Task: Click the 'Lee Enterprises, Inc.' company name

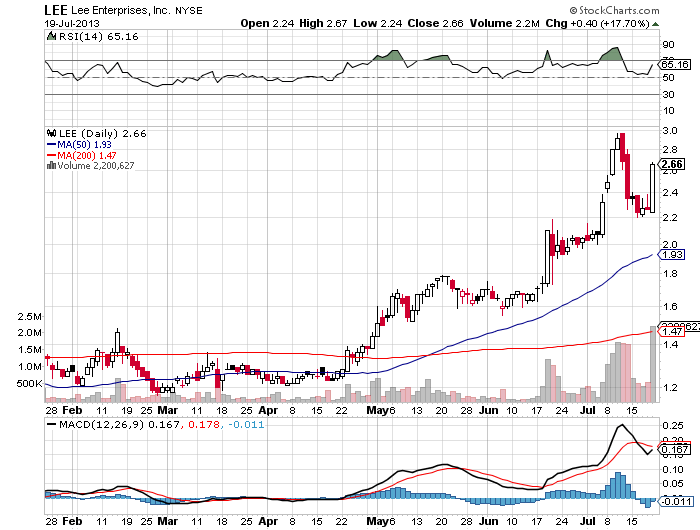Action: (x=121, y=10)
